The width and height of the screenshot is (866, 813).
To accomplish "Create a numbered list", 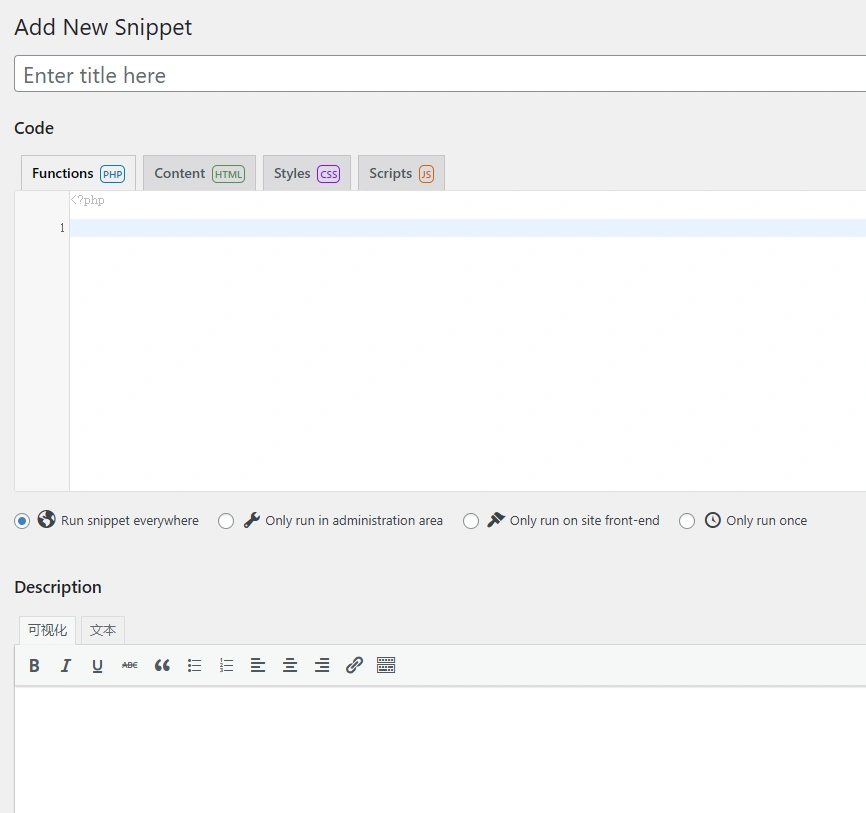I will click(226, 665).
